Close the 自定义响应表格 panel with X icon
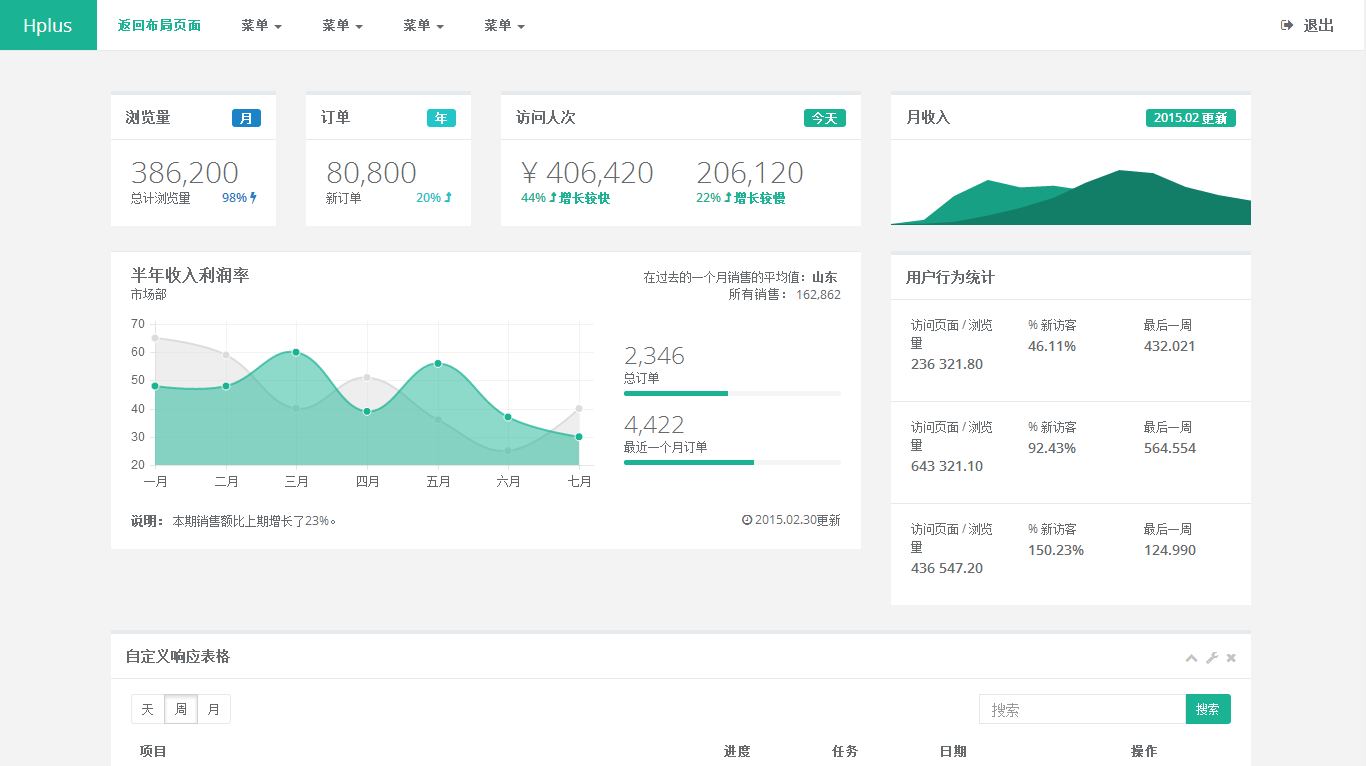The height and width of the screenshot is (766, 1366). (1231, 658)
